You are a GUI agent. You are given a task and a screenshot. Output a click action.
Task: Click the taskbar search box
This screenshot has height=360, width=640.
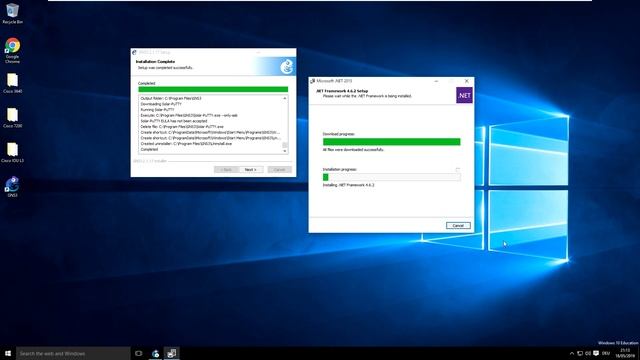click(73, 353)
